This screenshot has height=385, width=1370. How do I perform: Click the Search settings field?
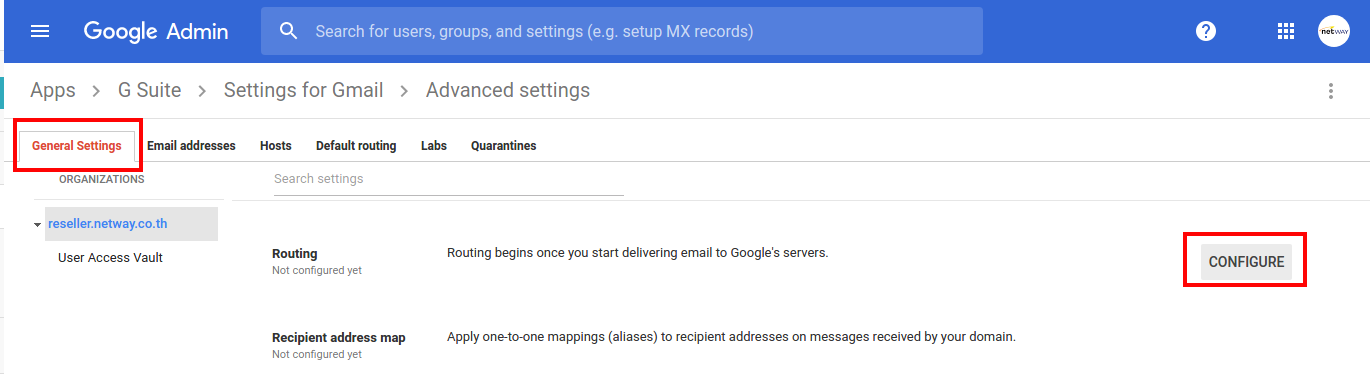click(x=449, y=179)
